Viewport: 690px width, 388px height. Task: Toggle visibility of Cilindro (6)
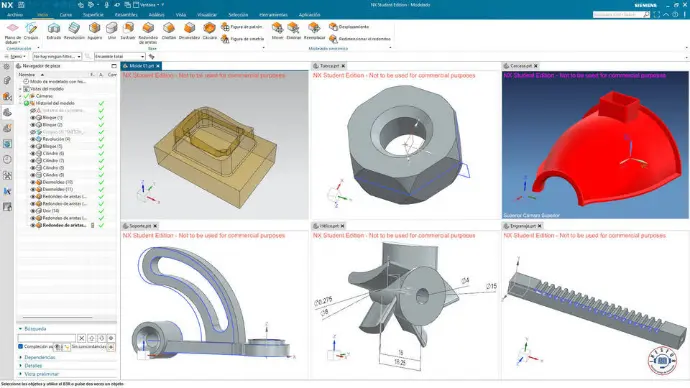pyautogui.click(x=33, y=154)
